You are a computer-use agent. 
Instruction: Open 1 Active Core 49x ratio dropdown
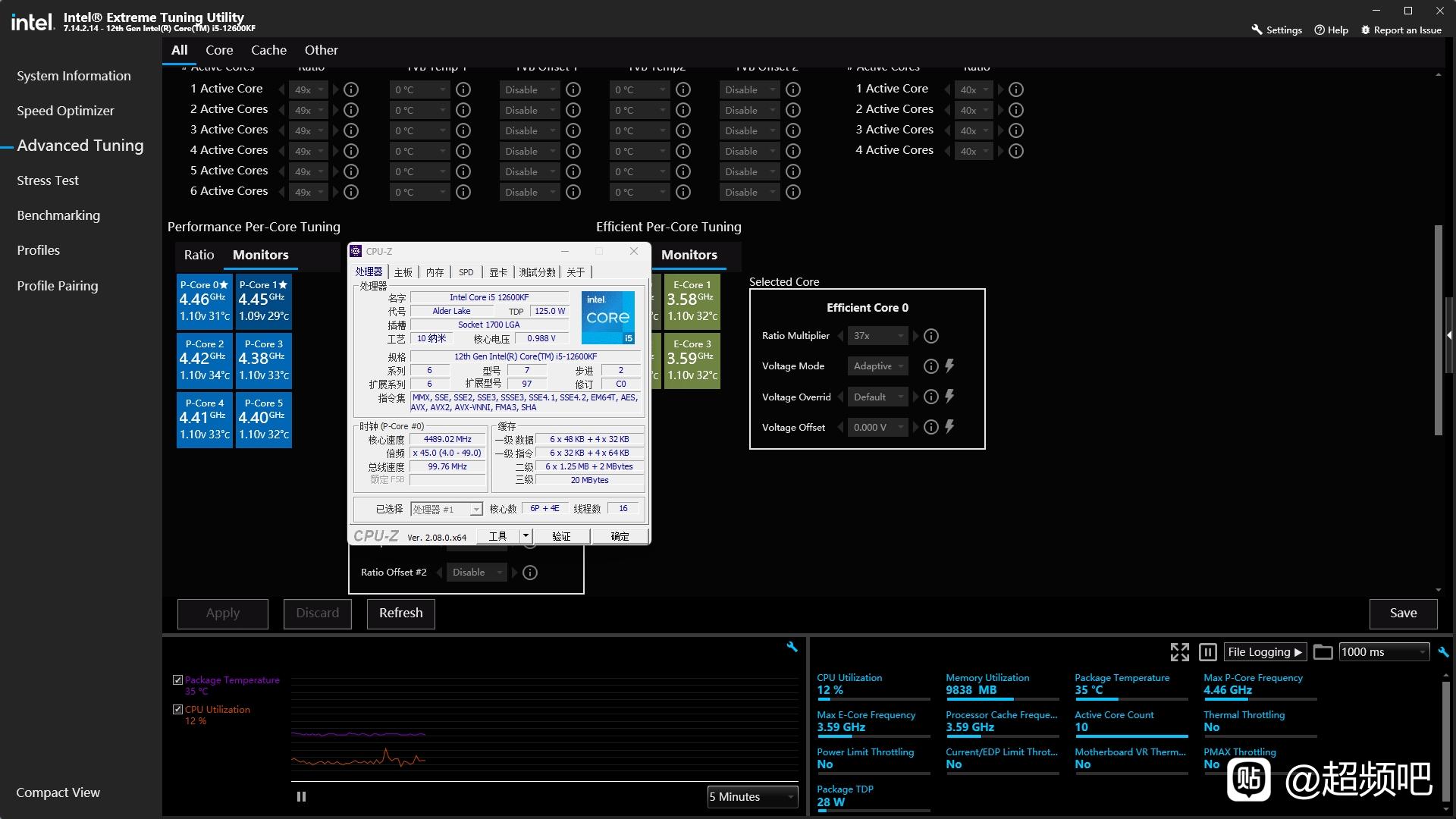pos(309,89)
